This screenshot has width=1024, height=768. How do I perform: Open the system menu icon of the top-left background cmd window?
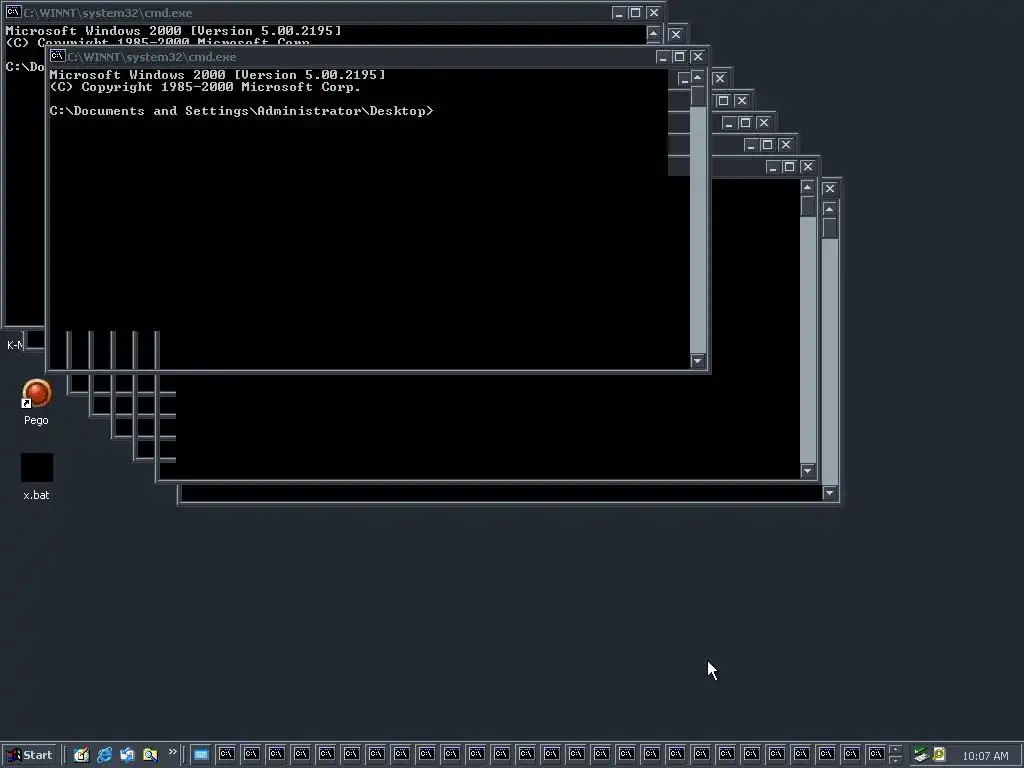[x=13, y=12]
